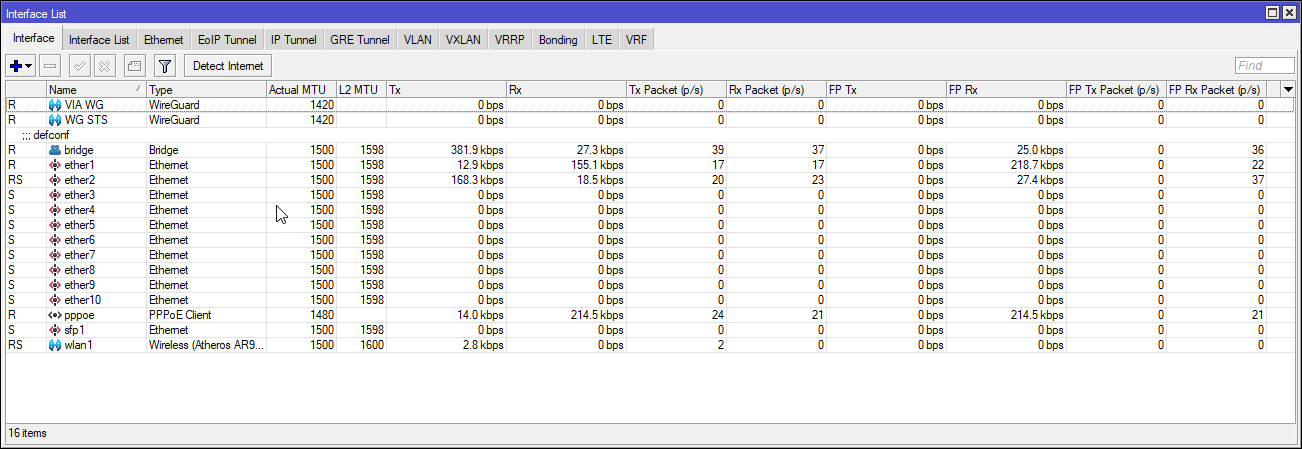Screen dimensions: 1302x449
Task: Open the EoIP Tunnel tab
Action: pyautogui.click(x=227, y=40)
